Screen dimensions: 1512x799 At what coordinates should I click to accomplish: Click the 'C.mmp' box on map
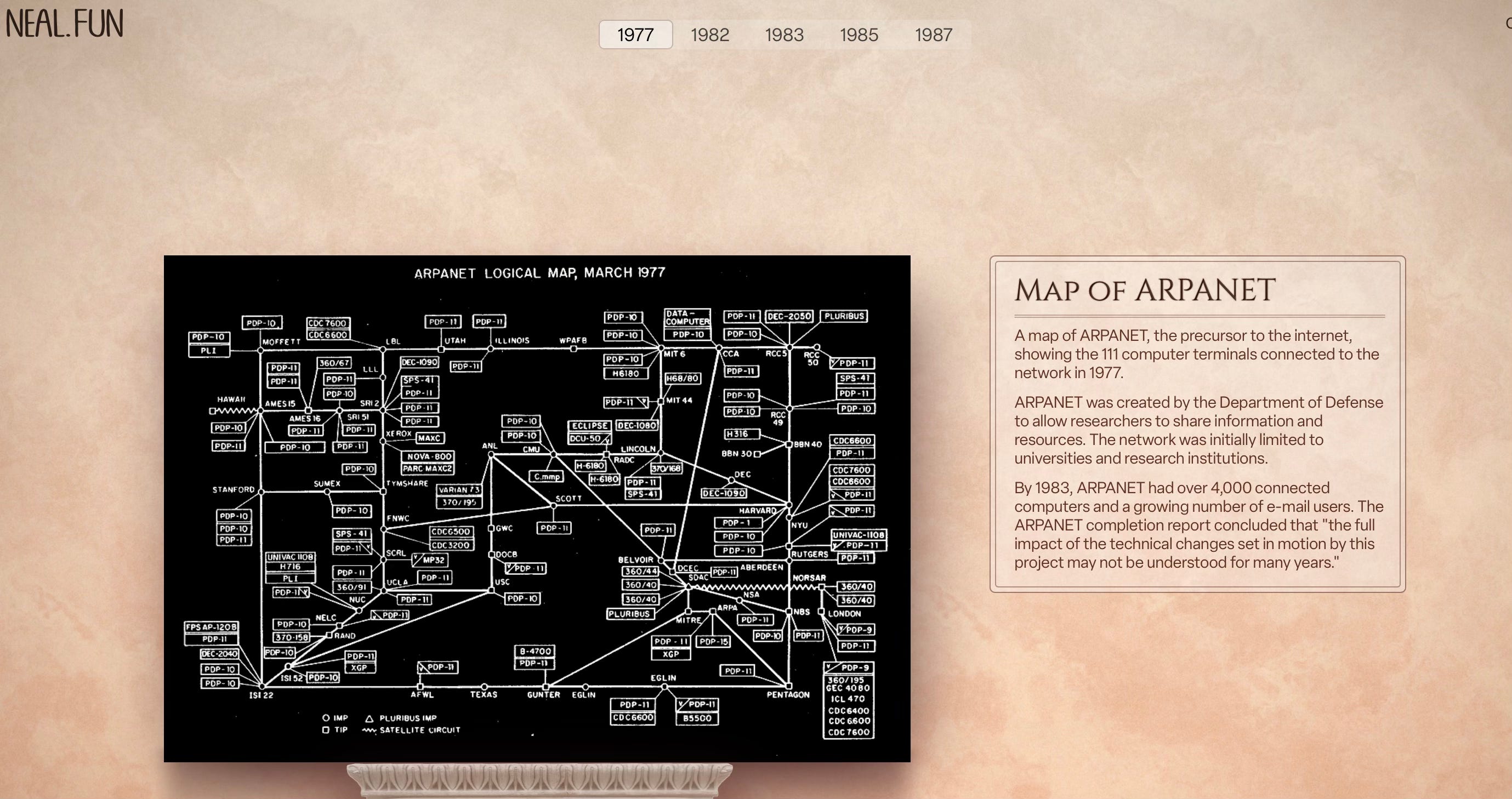coord(547,477)
